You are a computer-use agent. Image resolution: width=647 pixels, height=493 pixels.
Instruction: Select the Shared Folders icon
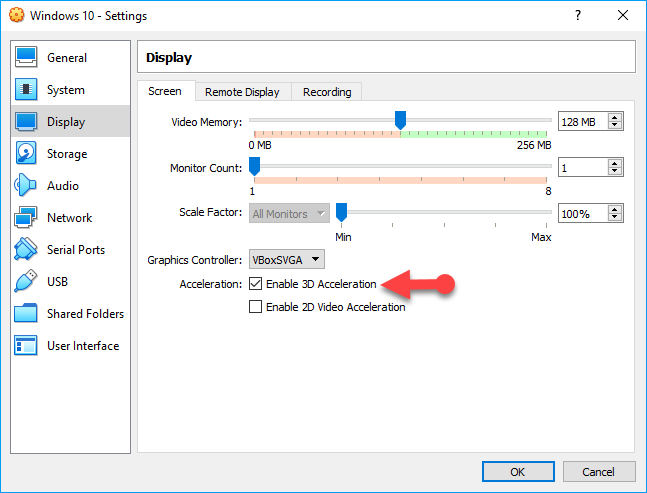[26, 314]
